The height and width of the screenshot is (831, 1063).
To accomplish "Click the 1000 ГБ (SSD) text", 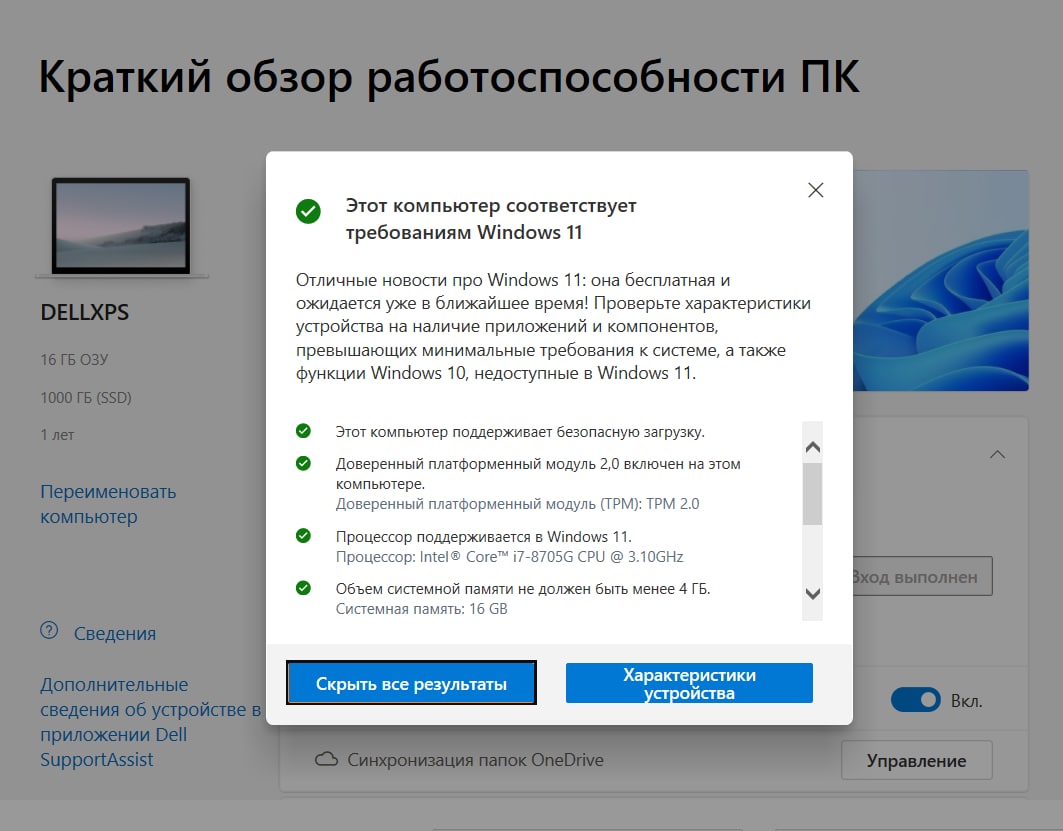I will coord(86,398).
